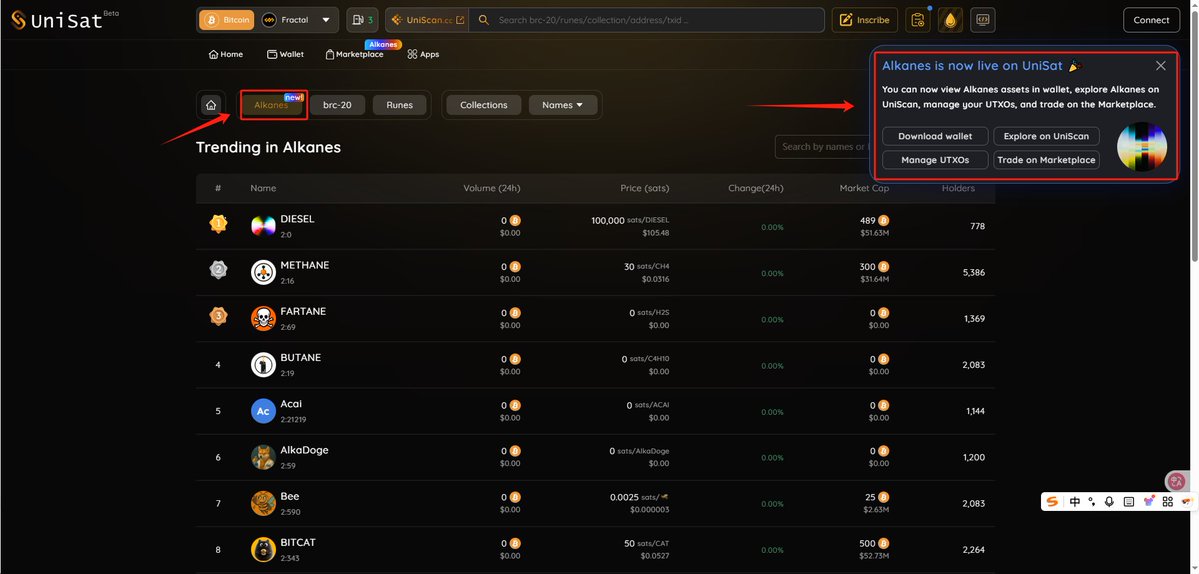Expand the network selector dropdown arrow

[x=327, y=20]
